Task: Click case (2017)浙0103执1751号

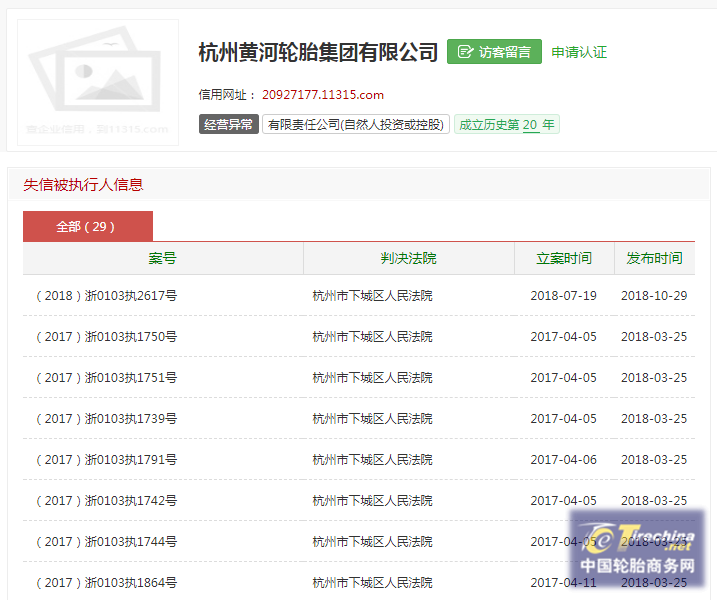Action: click(x=106, y=378)
